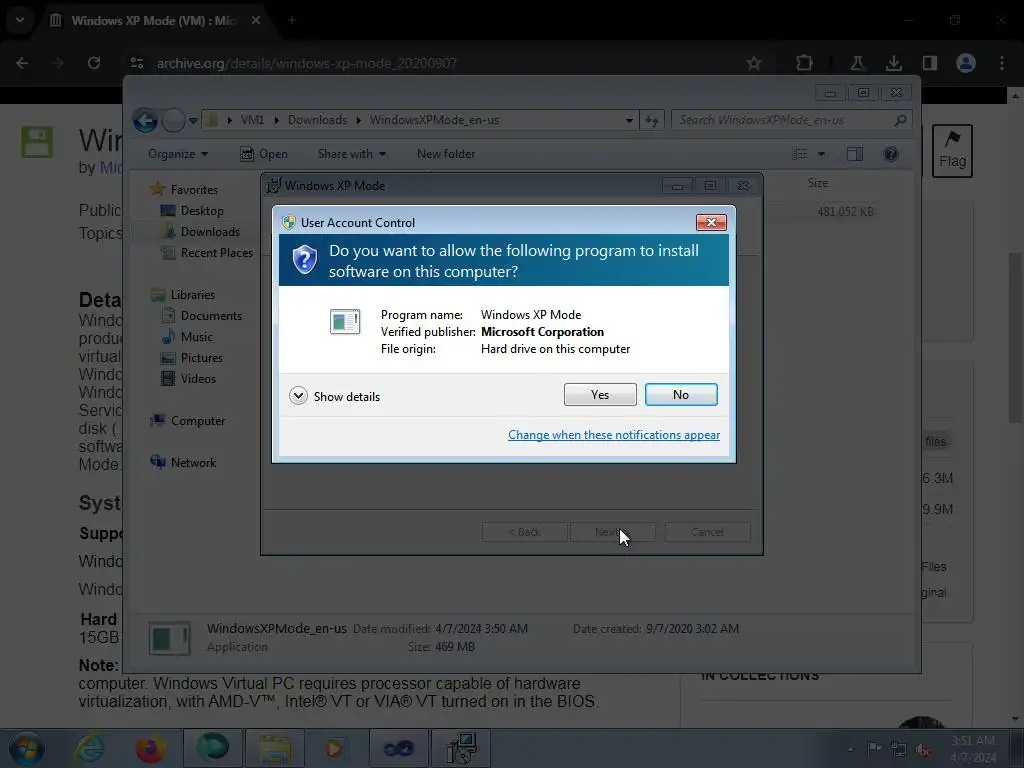Click the Flag button on archive page
The width and height of the screenshot is (1024, 768).
pos(952,151)
